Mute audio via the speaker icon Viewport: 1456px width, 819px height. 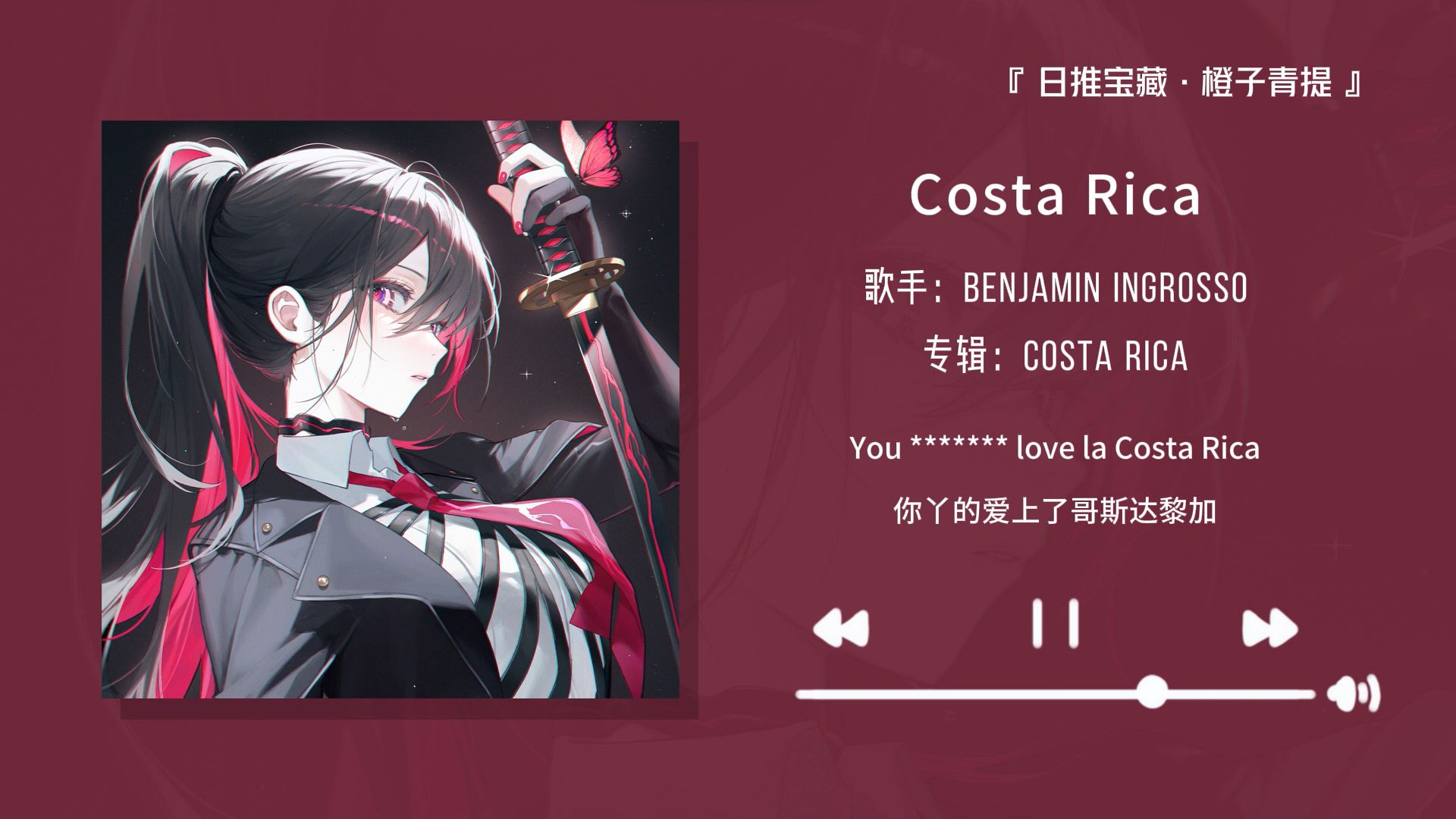click(1354, 694)
